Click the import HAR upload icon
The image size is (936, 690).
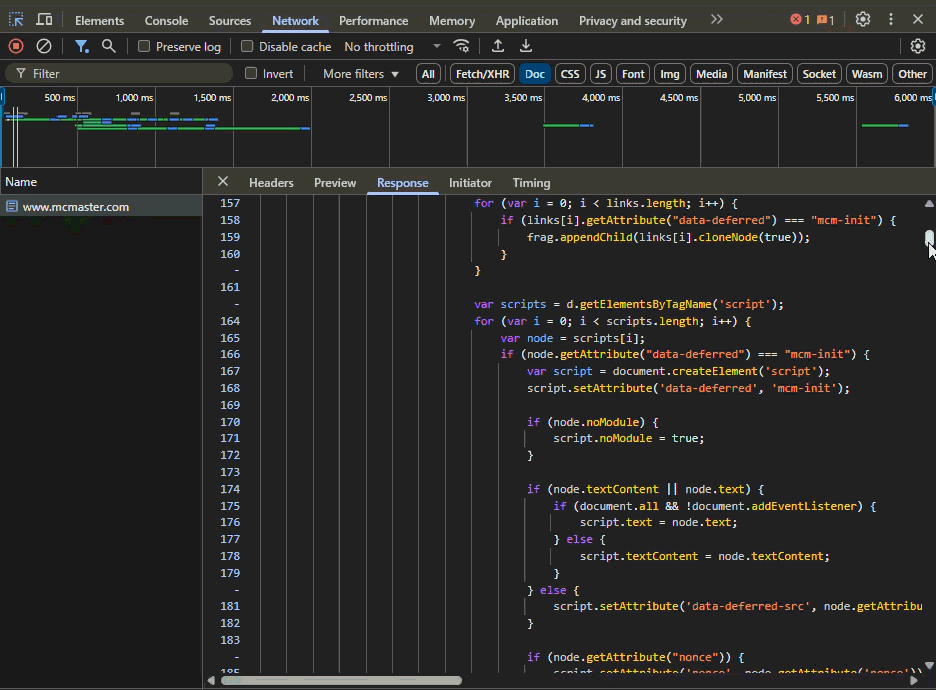(498, 46)
